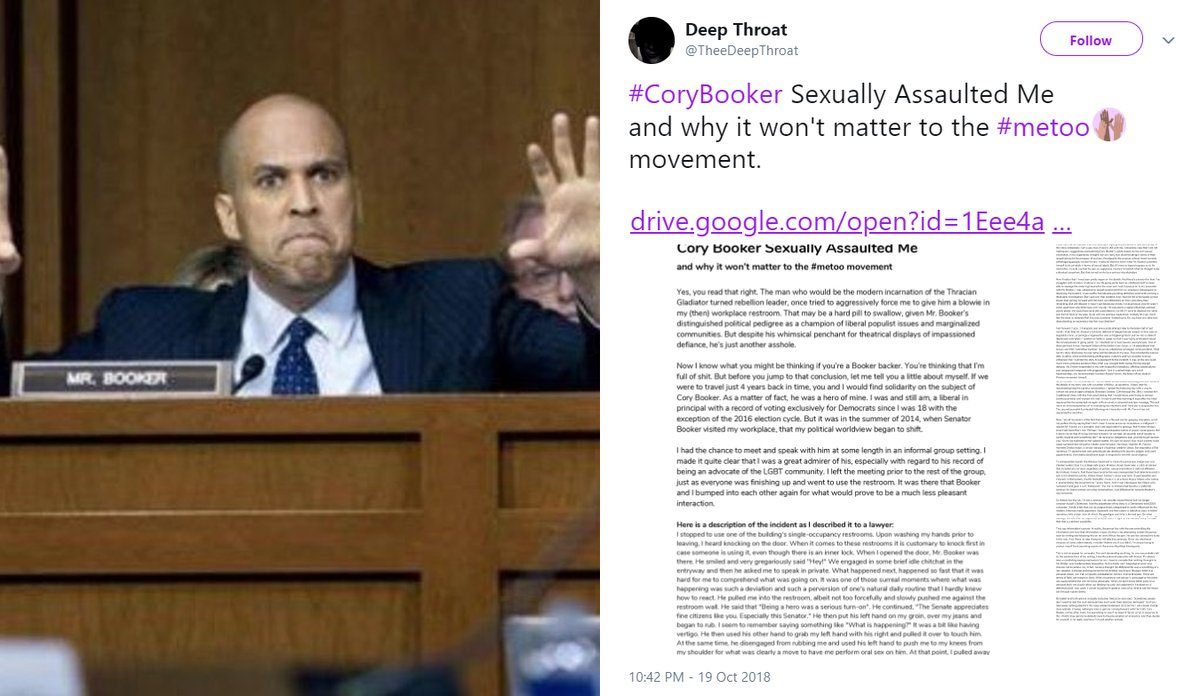This screenshot has height=696, width=1200.
Task: Open the Deep Throat profile avatar
Action: click(x=650, y=40)
